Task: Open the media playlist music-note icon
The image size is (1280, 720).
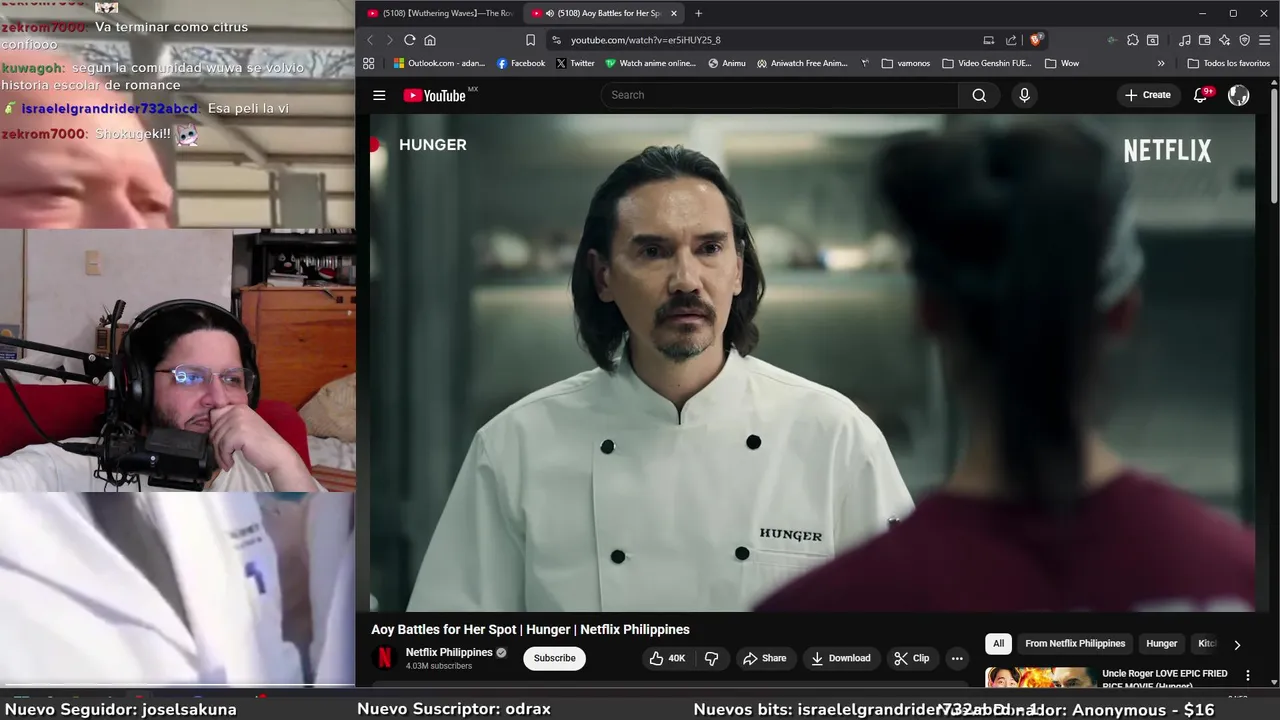Action: [1185, 40]
